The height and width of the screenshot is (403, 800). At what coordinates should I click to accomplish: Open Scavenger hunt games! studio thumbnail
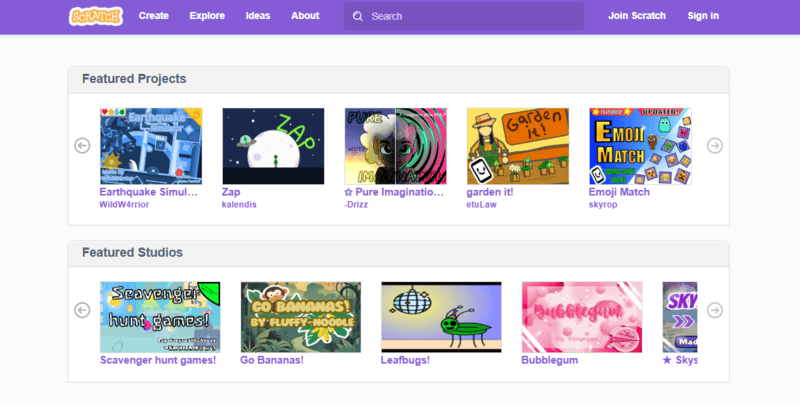(160, 317)
